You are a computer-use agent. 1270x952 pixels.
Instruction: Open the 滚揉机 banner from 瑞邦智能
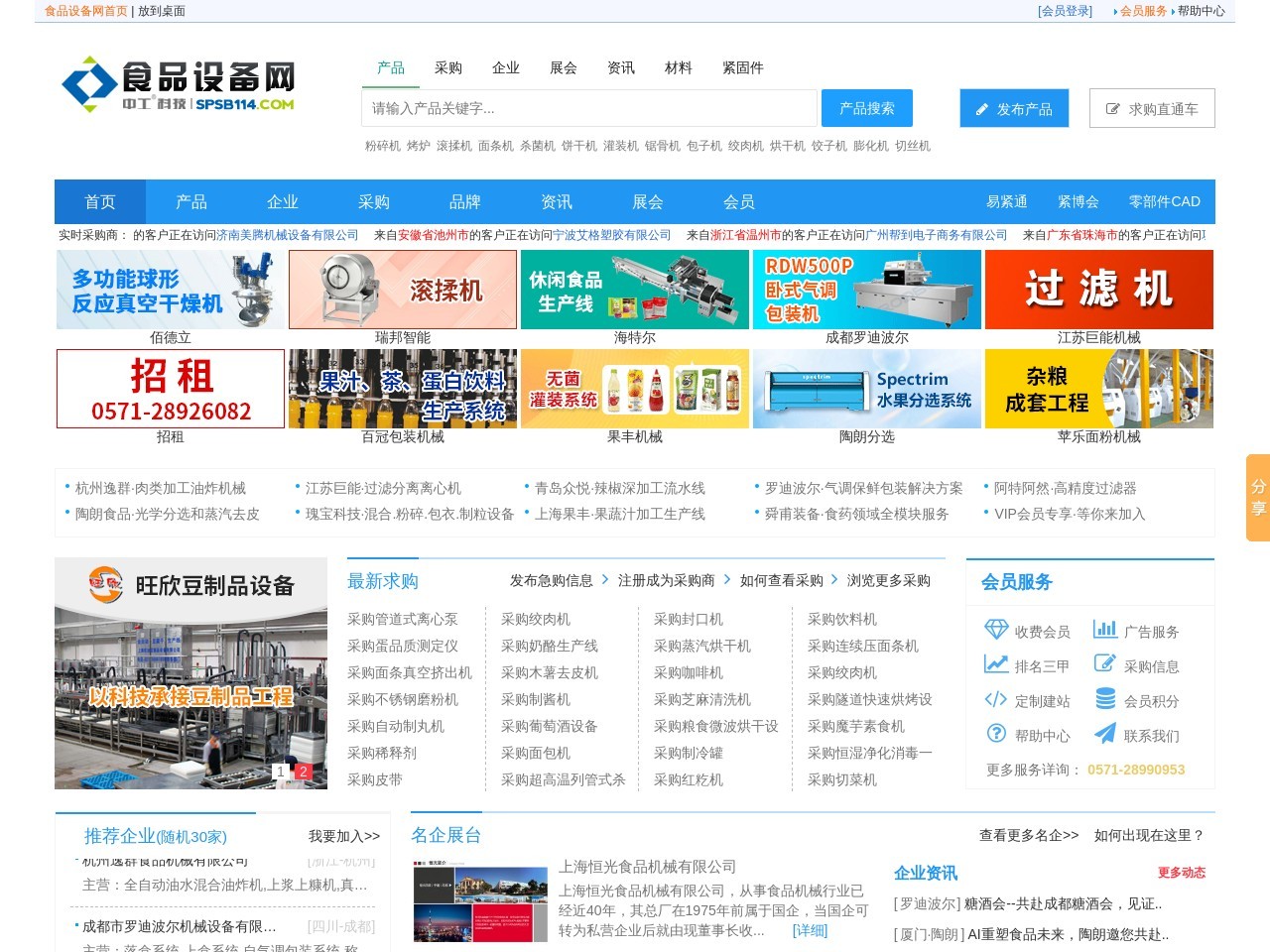coord(403,290)
